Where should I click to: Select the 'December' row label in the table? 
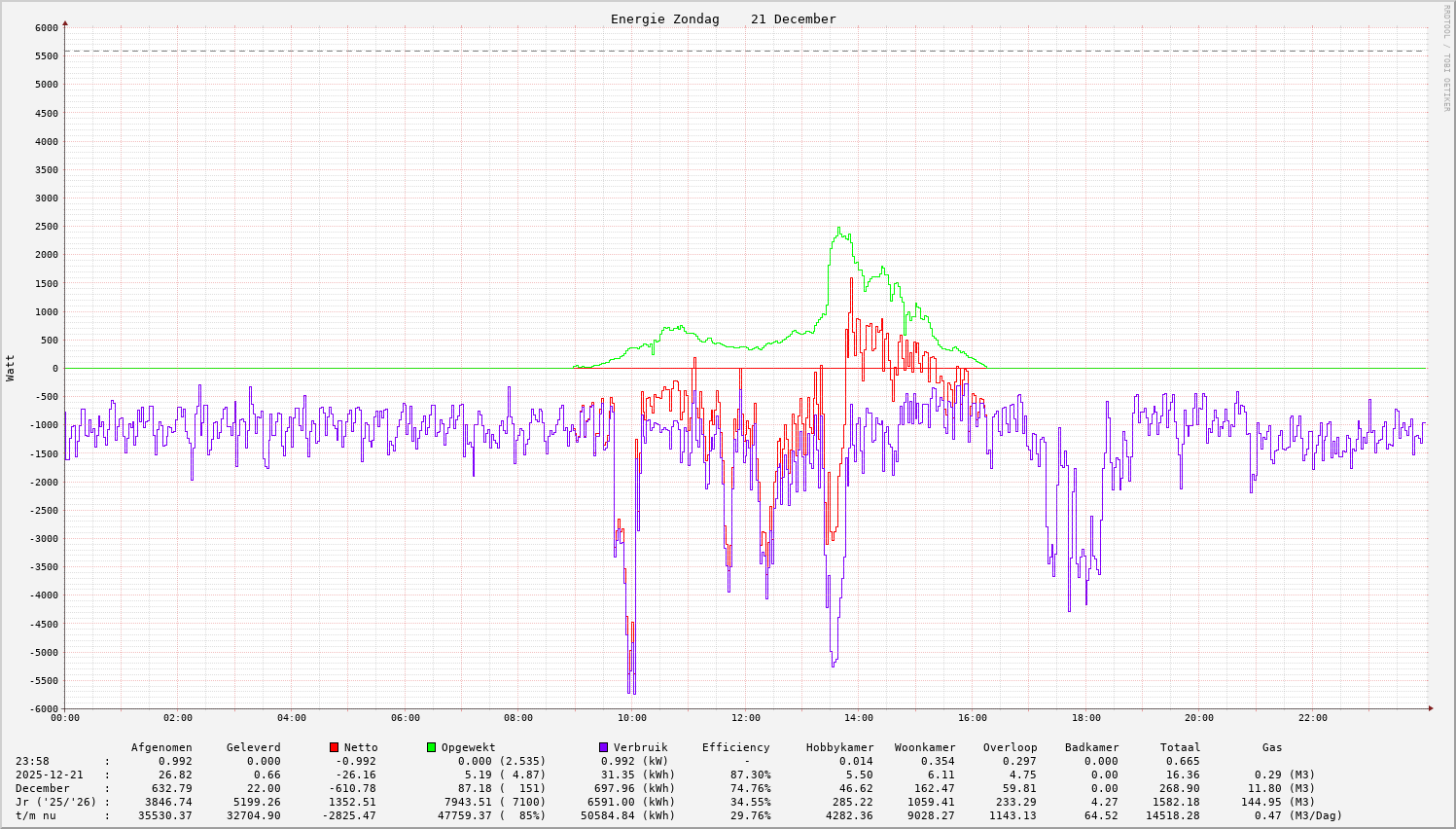click(x=43, y=788)
